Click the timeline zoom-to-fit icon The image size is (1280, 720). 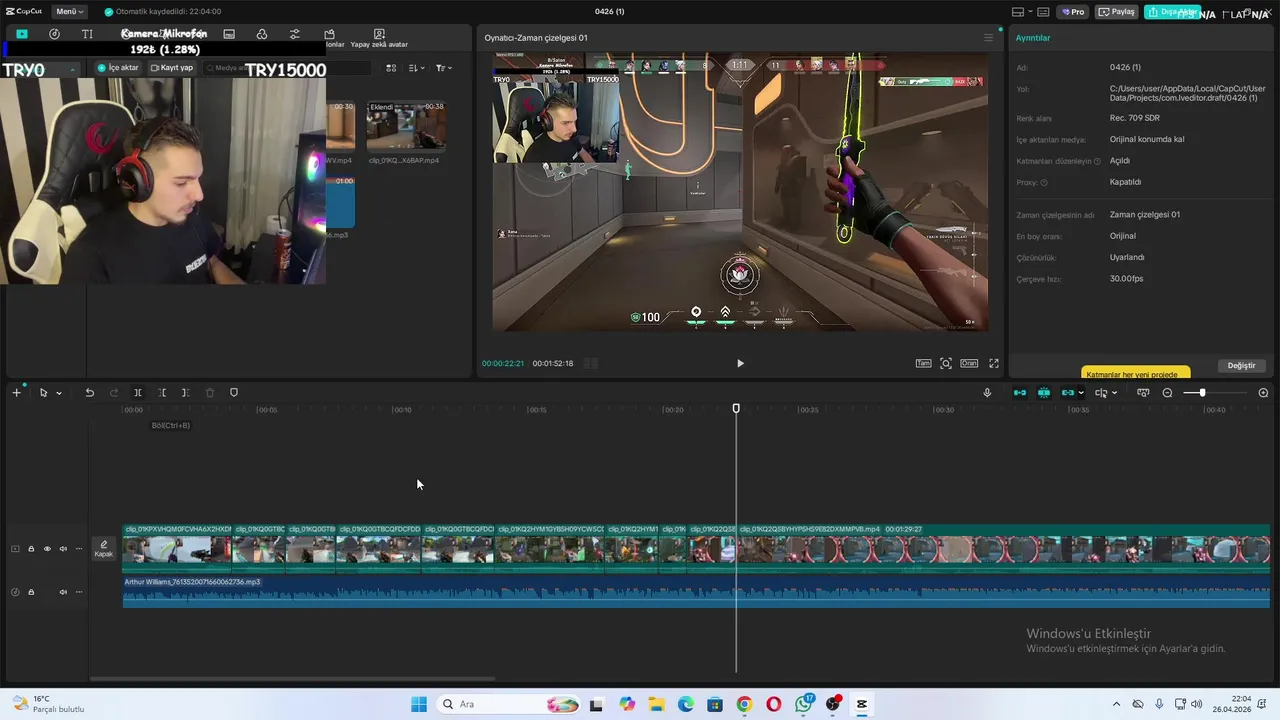(x=1143, y=393)
